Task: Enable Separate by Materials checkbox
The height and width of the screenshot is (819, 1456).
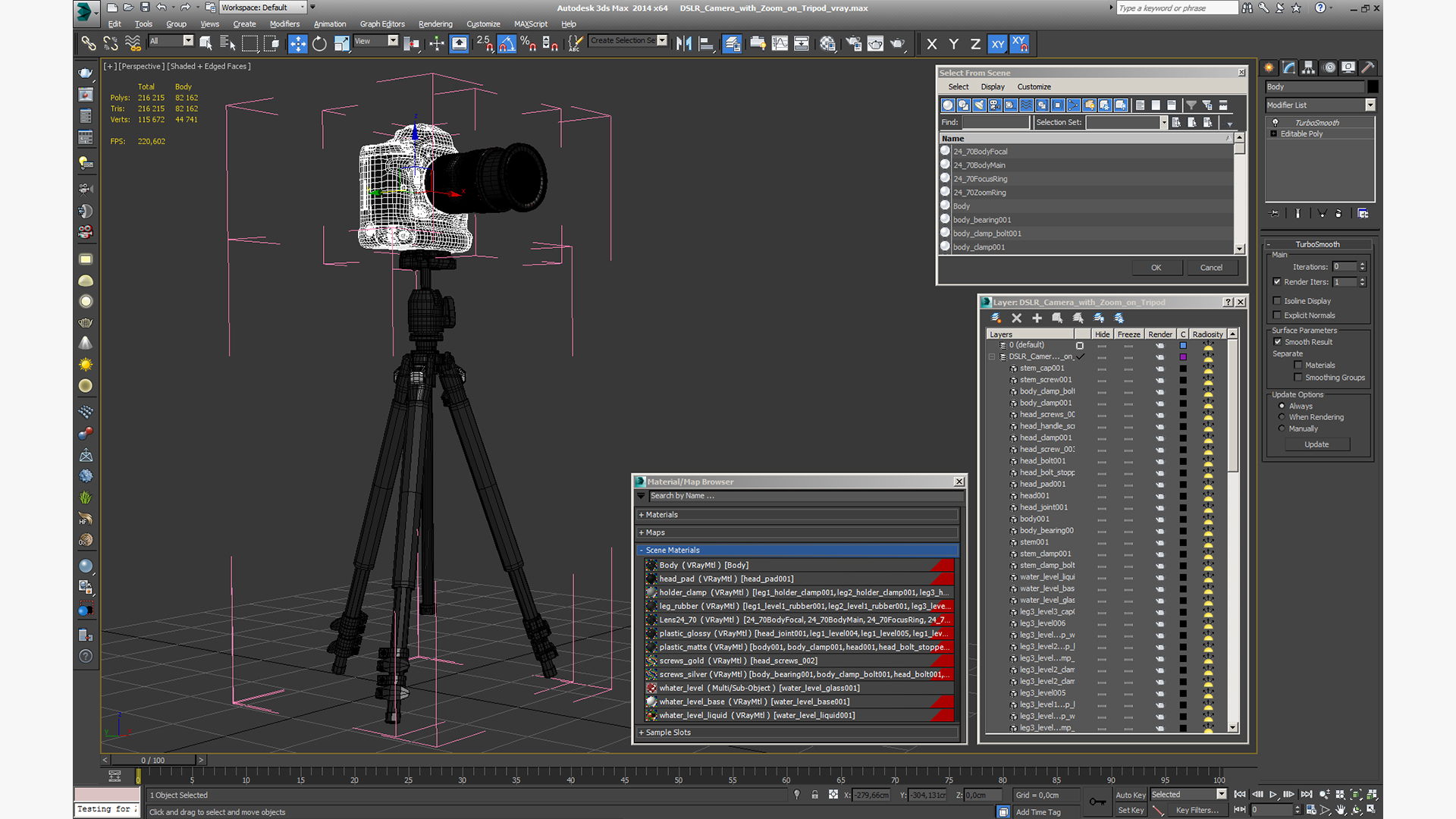Action: [x=1298, y=366]
